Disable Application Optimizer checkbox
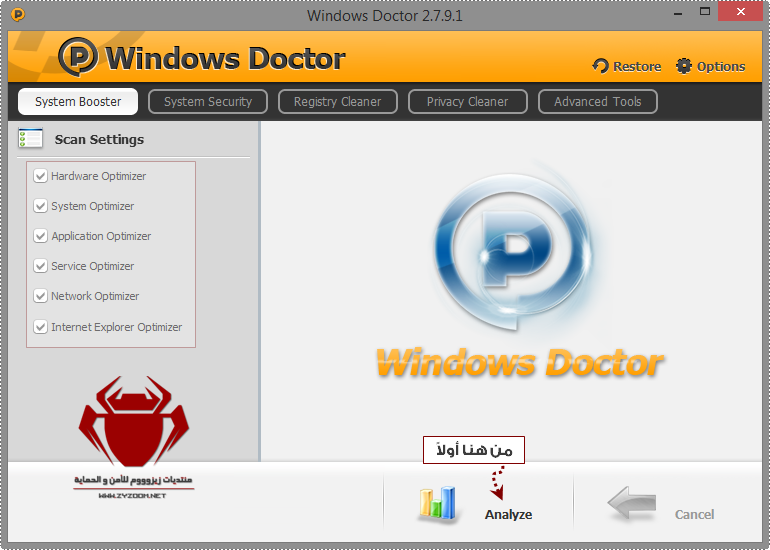 (40, 236)
